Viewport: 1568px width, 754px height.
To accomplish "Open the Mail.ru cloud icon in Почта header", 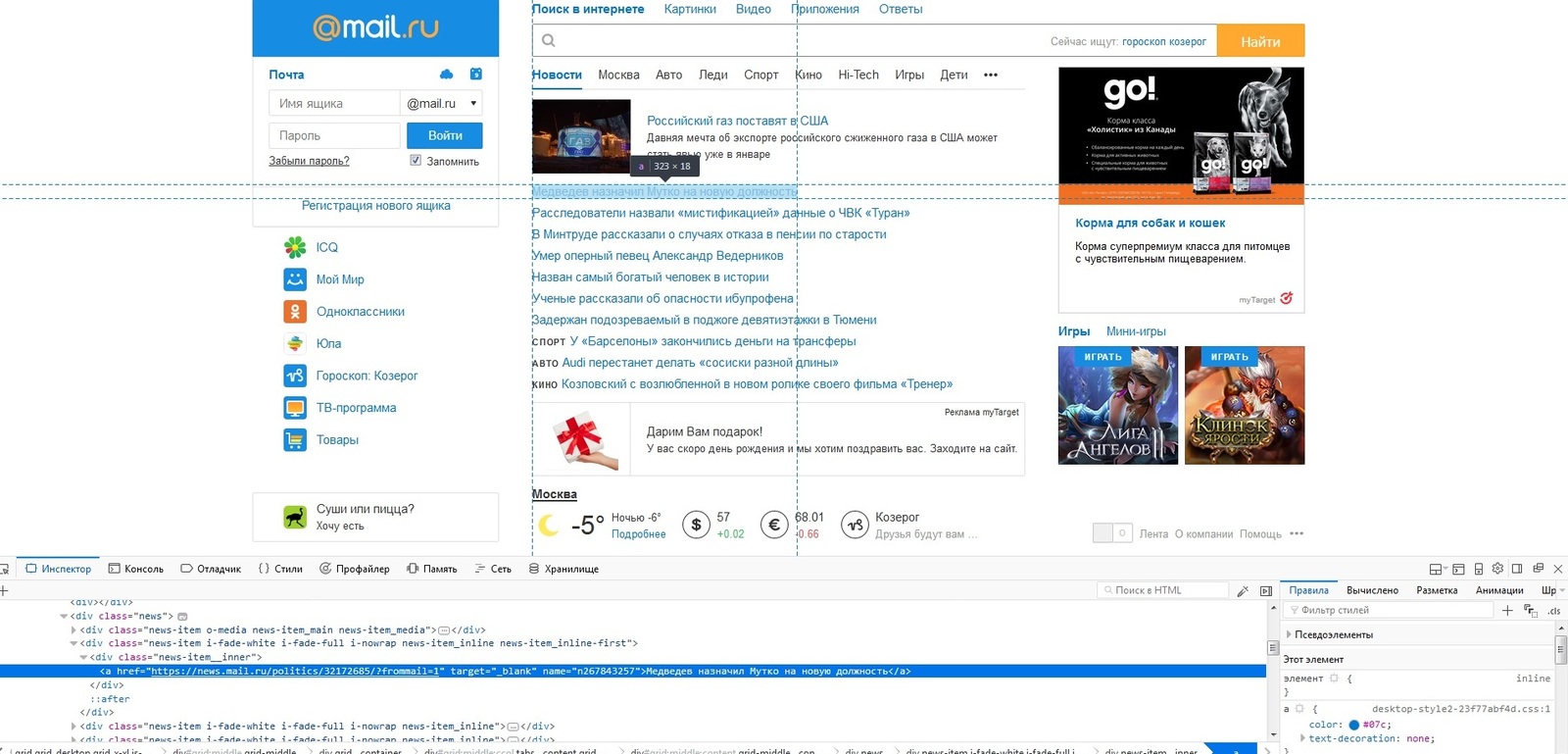I will [447, 75].
